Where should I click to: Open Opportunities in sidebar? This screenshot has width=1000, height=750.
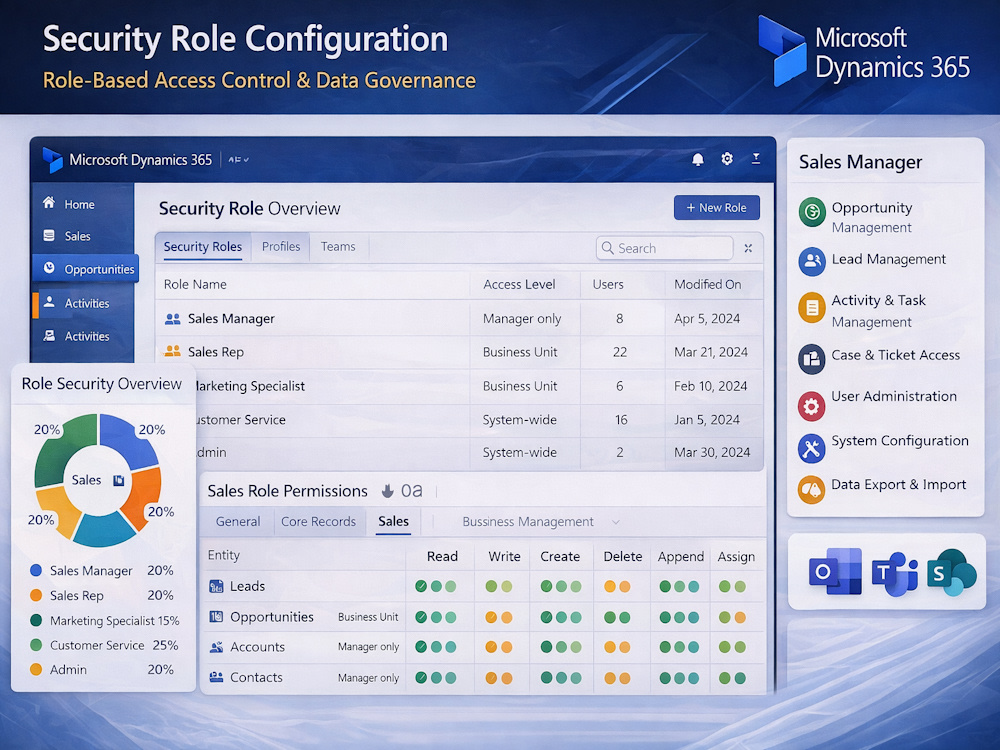click(x=85, y=268)
